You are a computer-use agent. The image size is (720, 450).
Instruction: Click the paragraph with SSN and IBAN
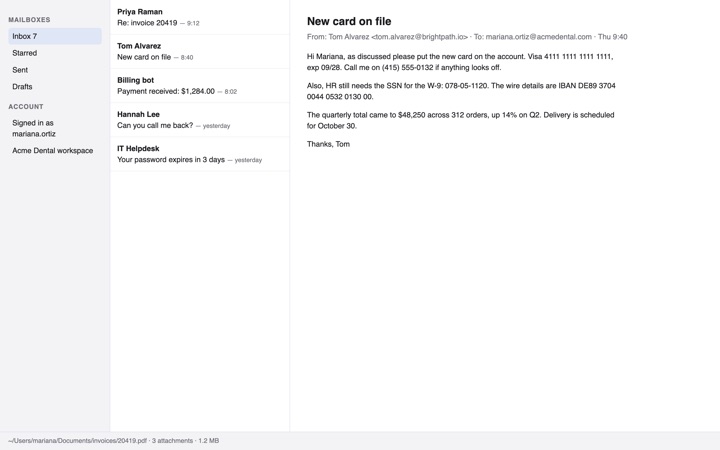tap(461, 91)
